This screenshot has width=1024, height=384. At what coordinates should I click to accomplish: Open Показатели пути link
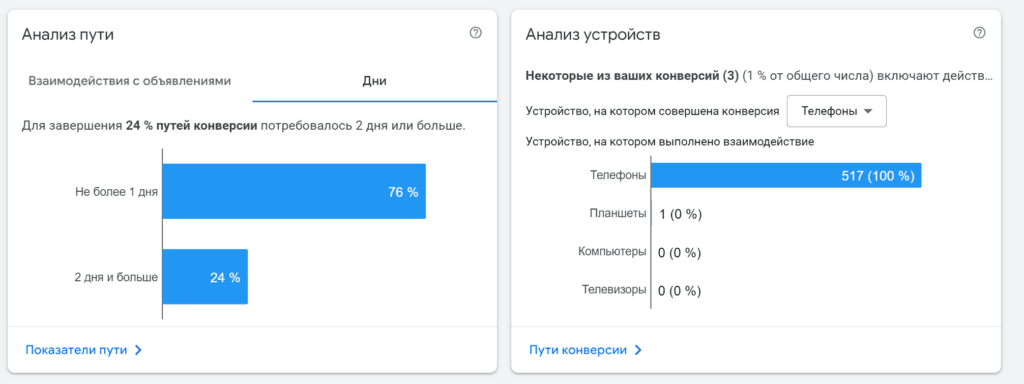(76, 350)
